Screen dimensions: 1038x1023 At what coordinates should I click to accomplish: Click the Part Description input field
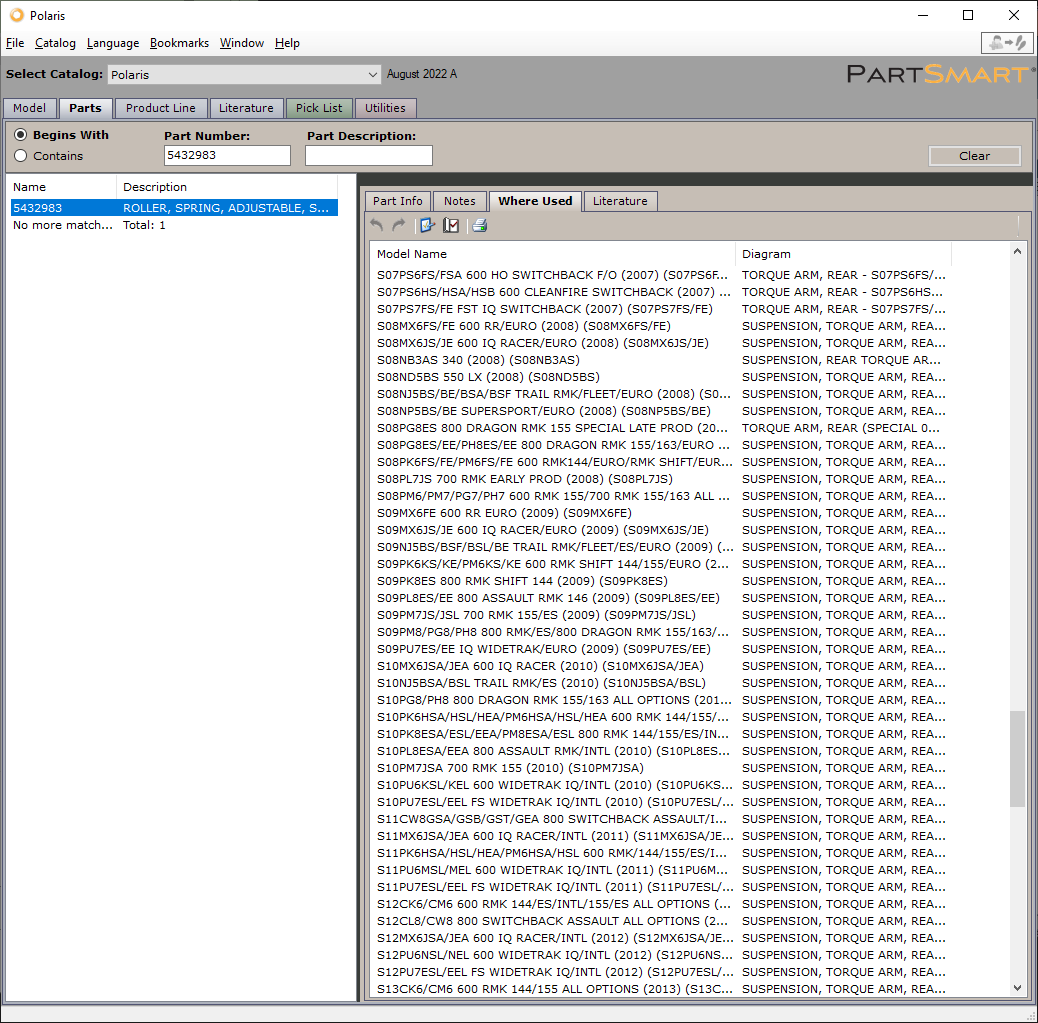tap(369, 156)
